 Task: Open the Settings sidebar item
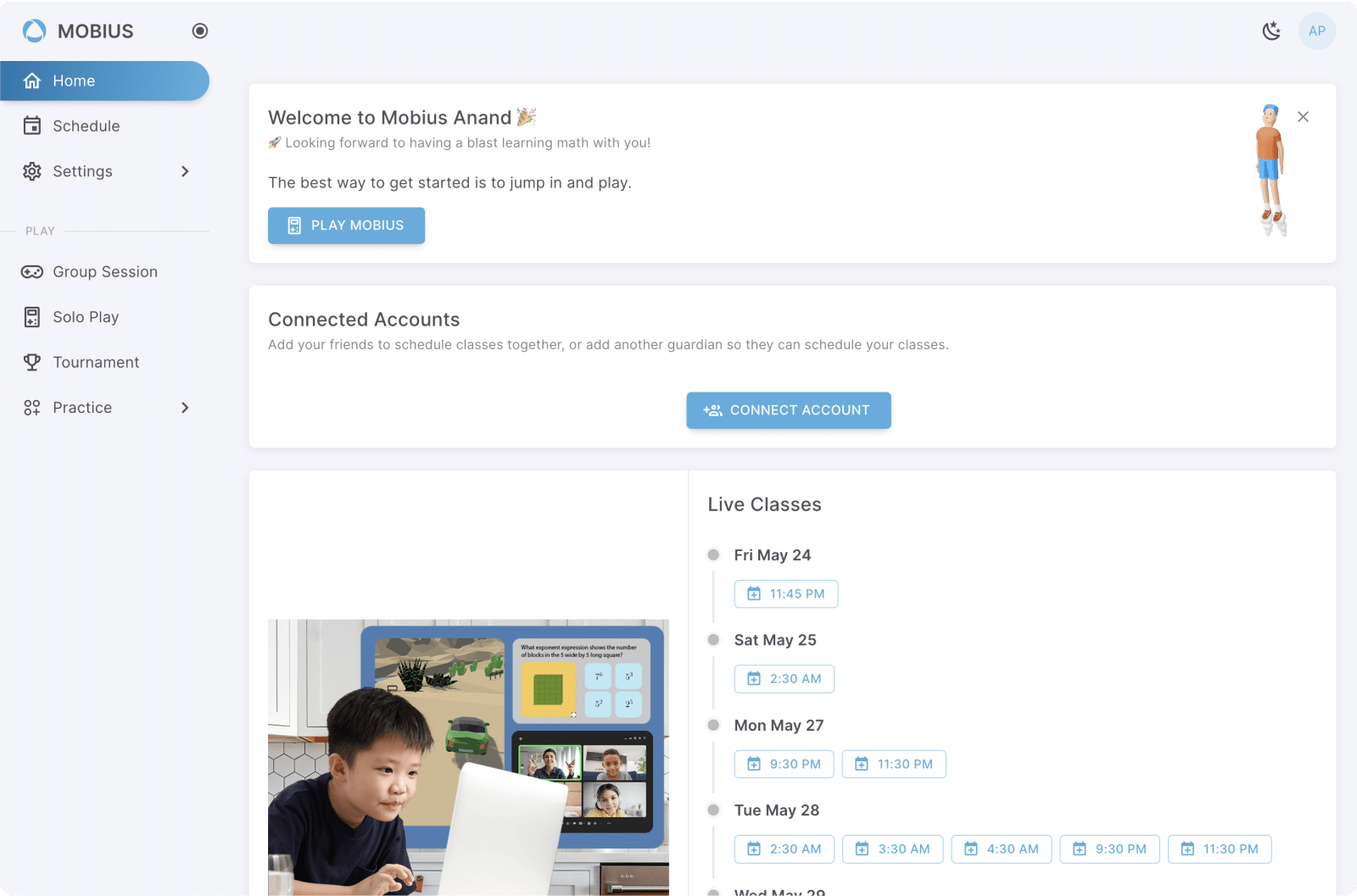click(104, 171)
